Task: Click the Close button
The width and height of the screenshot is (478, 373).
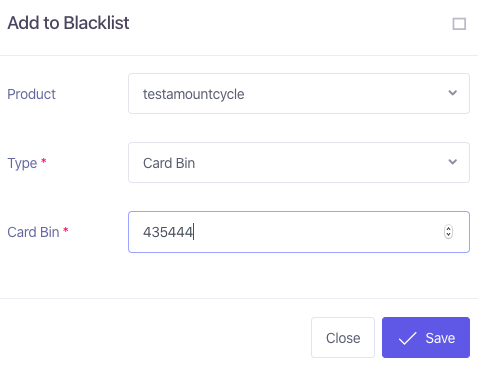Action: 343,338
